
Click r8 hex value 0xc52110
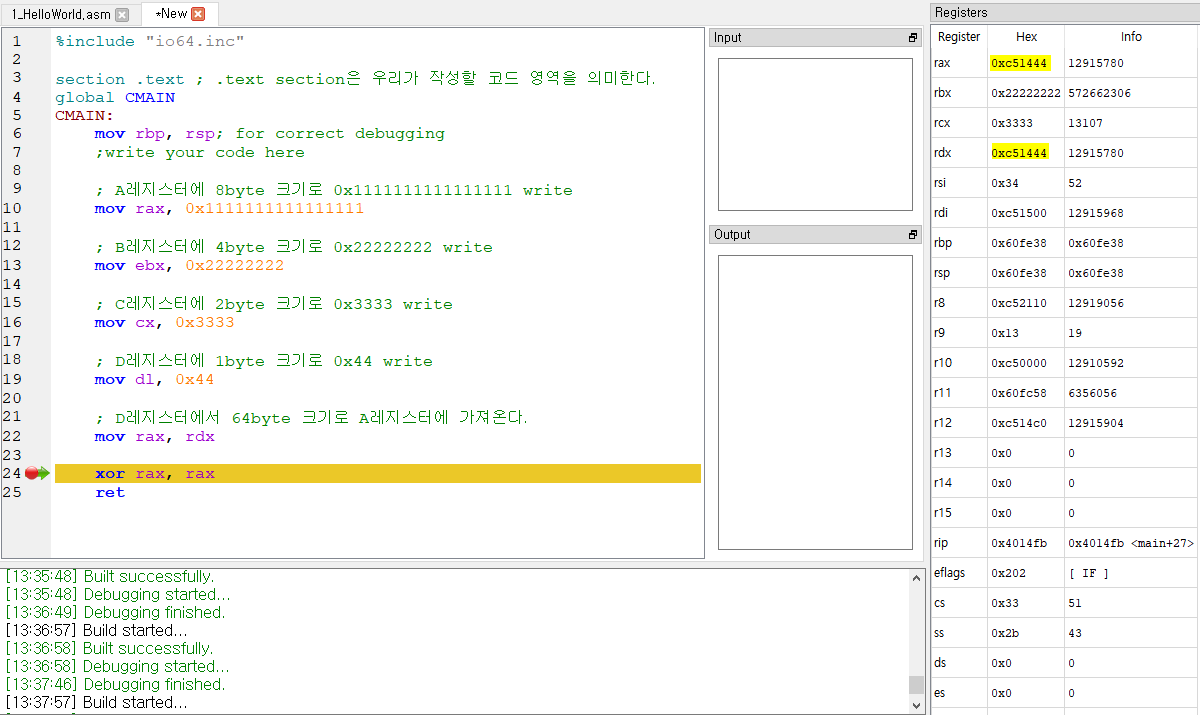pyautogui.click(x=1019, y=303)
